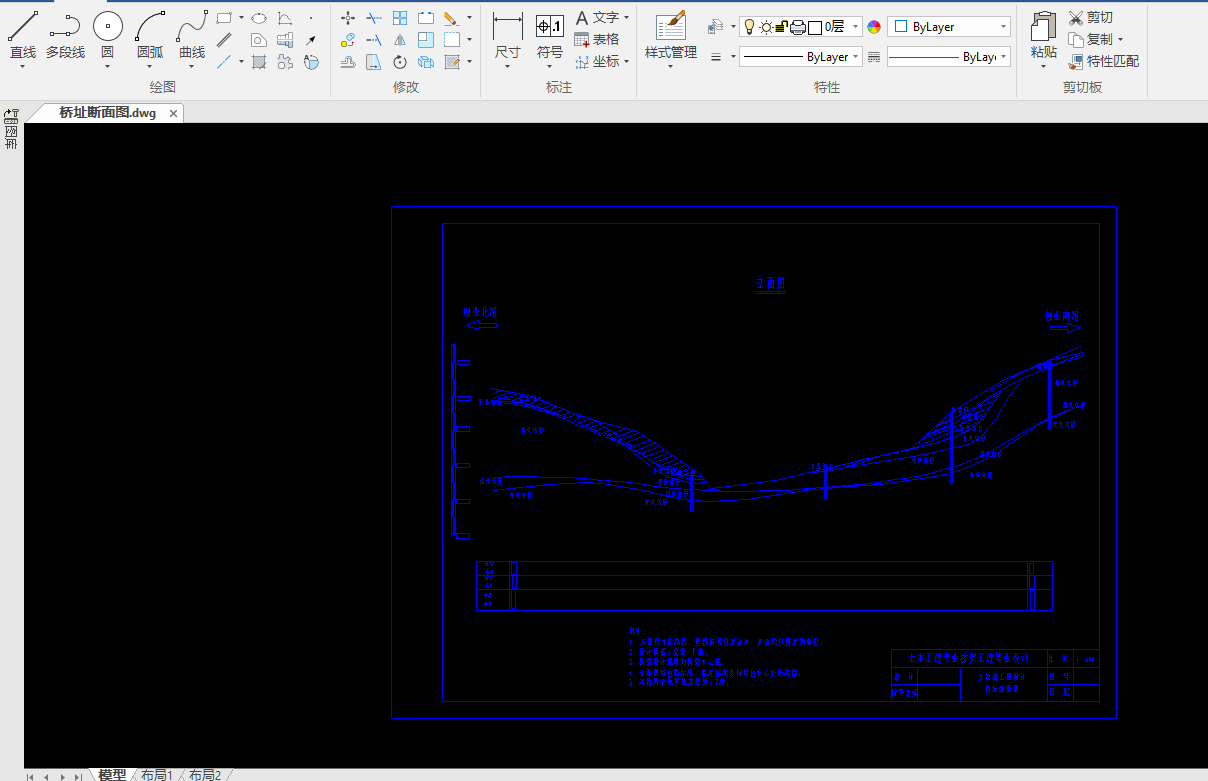Click the Extend tool in 修改
The image size is (1208, 781).
(374, 40)
